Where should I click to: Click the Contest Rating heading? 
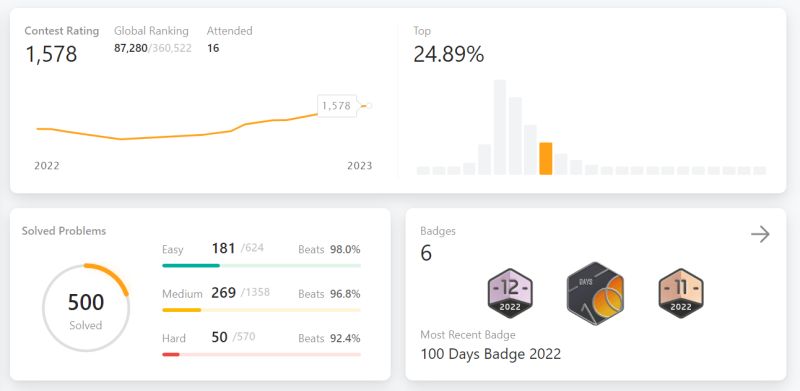click(62, 31)
